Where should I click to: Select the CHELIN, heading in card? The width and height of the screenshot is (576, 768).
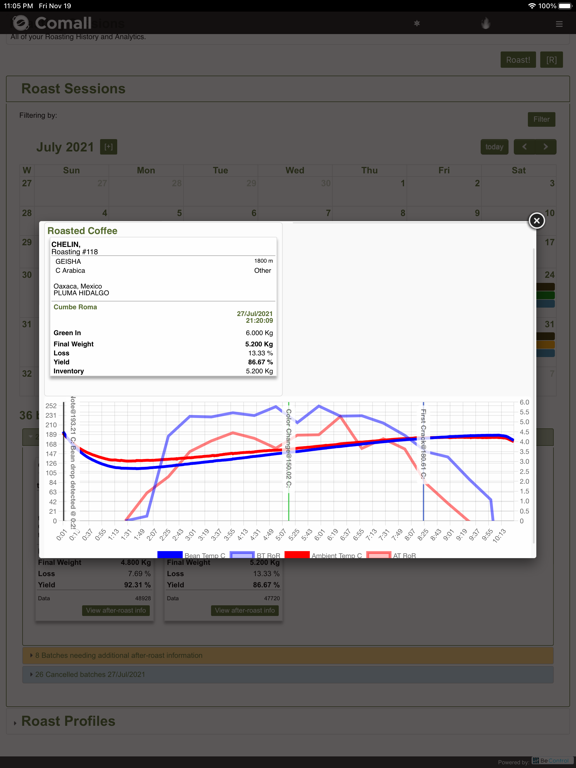click(x=66, y=244)
